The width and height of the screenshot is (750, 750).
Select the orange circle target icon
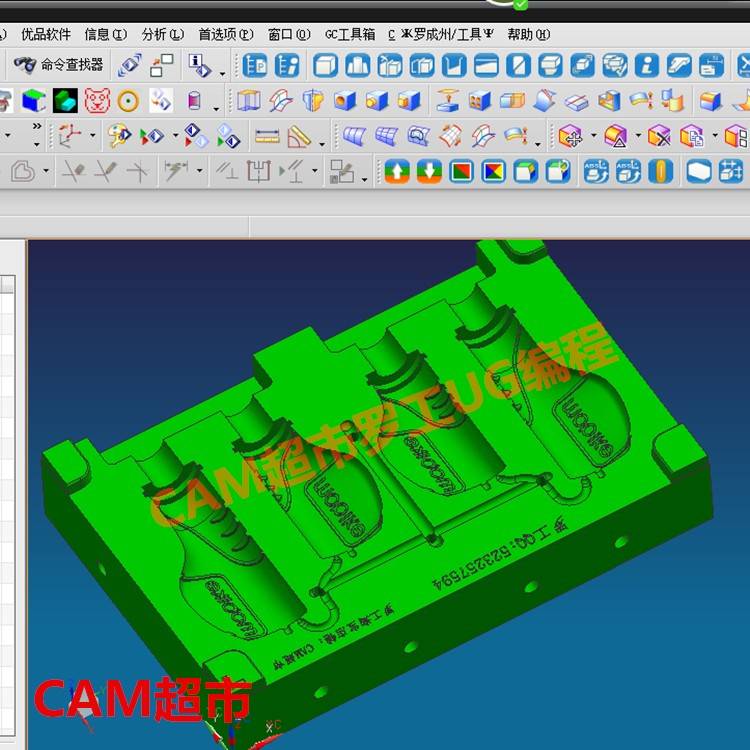tap(127, 101)
